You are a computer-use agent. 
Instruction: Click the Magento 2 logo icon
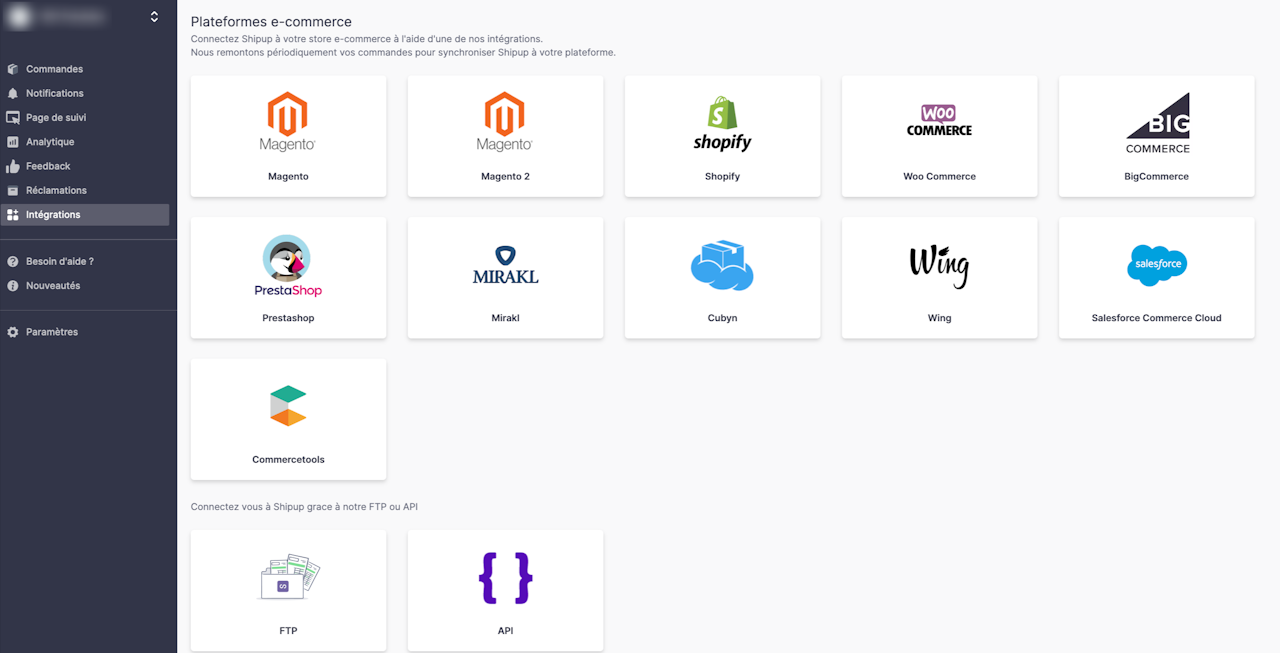(x=505, y=122)
